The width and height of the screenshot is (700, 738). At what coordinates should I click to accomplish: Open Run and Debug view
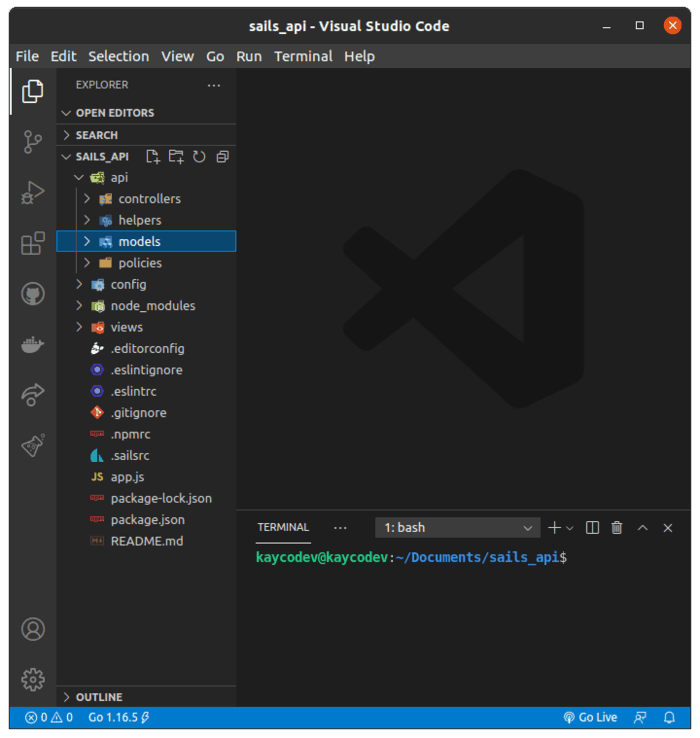(x=32, y=193)
